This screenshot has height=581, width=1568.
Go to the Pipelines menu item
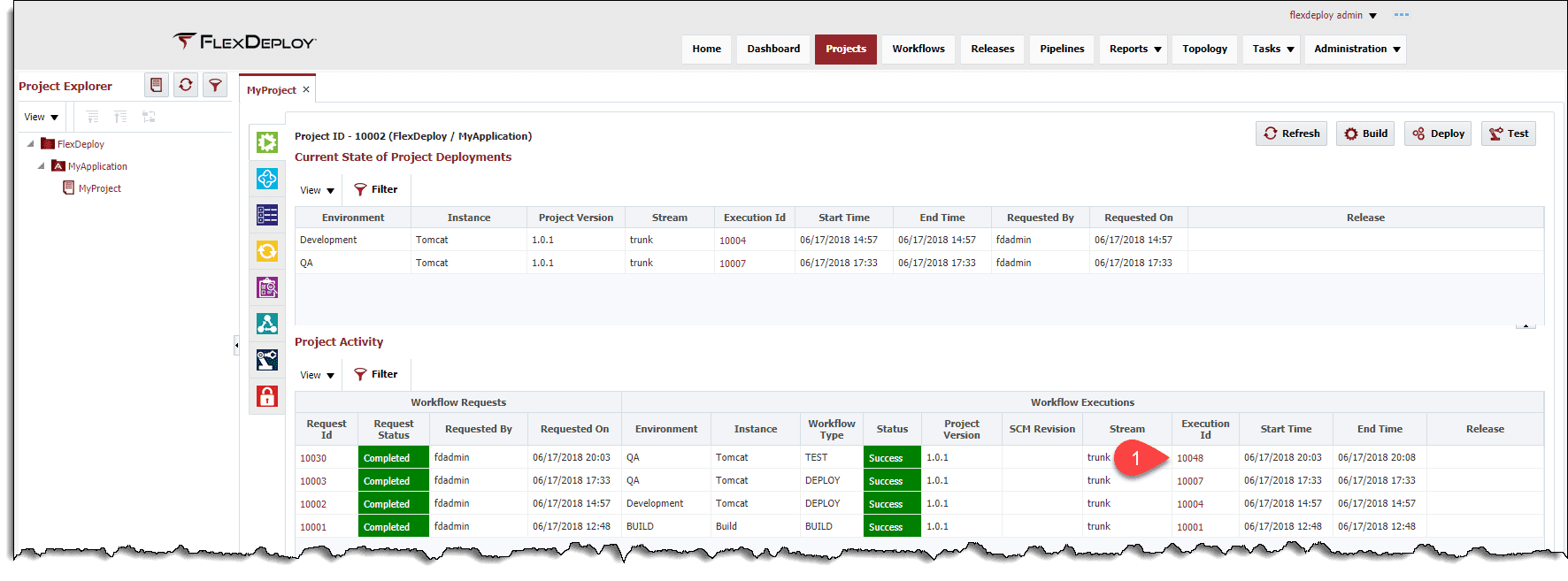(1062, 49)
